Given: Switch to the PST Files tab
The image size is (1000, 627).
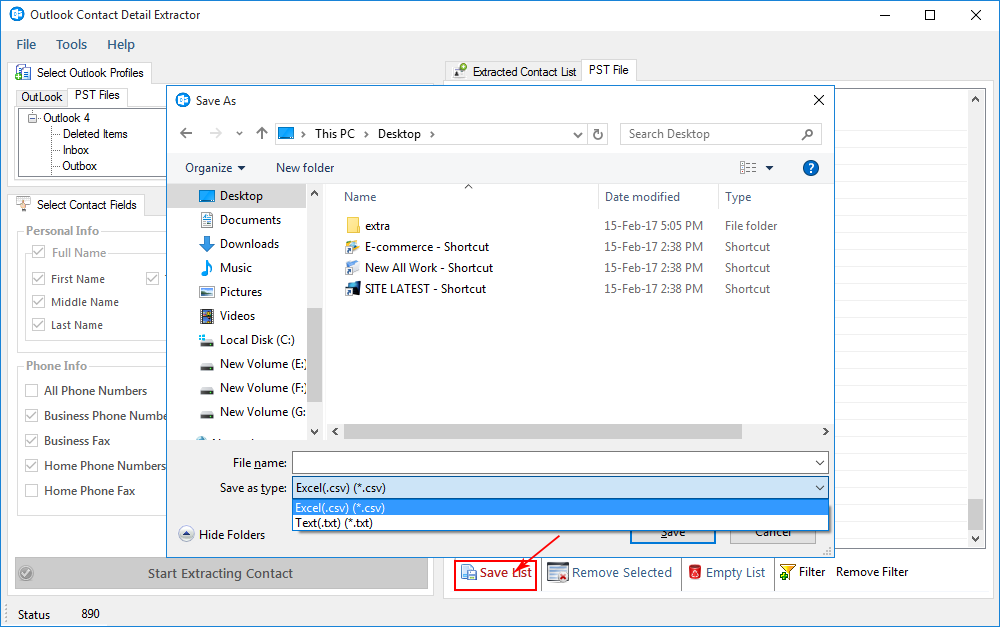Looking at the screenshot, I should click(x=97, y=95).
